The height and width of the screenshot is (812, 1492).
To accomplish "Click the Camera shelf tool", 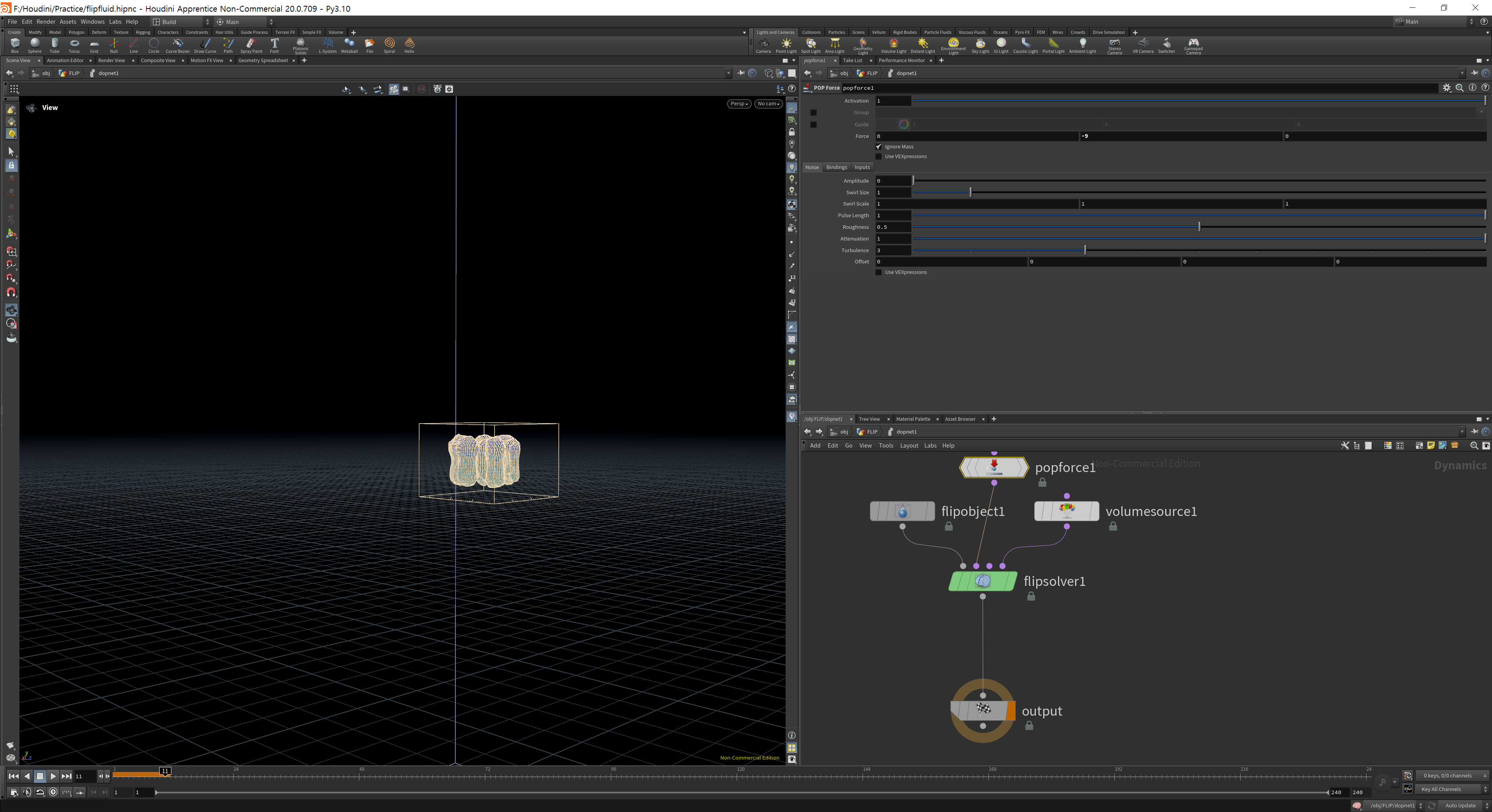I will coord(763,44).
